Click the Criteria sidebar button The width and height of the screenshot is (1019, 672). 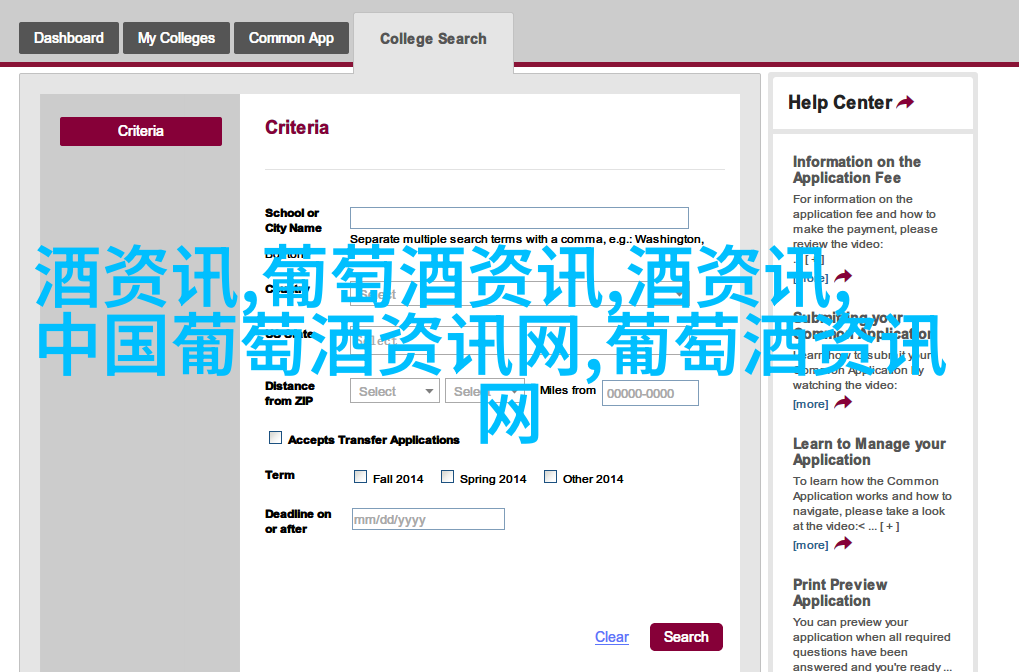click(141, 131)
